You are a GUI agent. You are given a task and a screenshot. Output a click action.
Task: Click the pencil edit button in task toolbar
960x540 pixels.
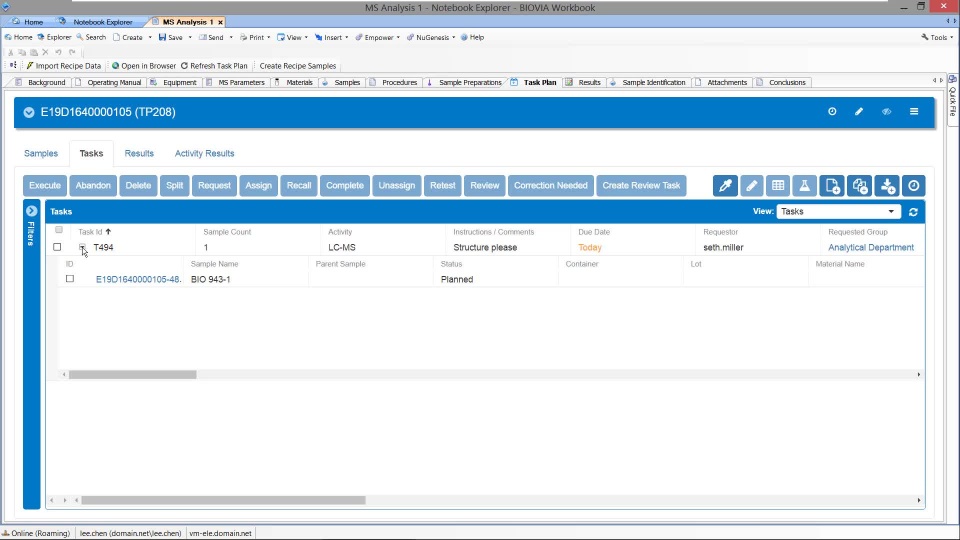pyautogui.click(x=751, y=186)
